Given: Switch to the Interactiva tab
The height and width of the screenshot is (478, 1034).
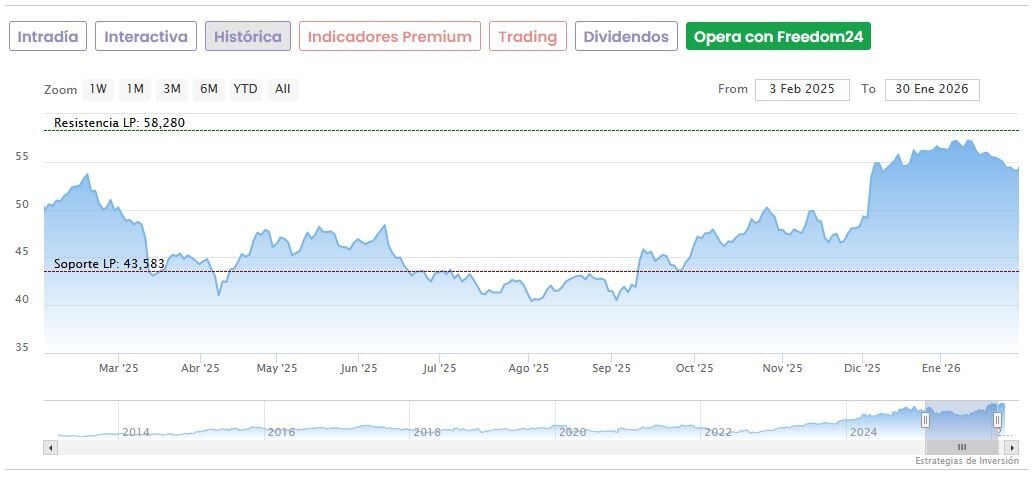Looking at the screenshot, I should click(146, 37).
